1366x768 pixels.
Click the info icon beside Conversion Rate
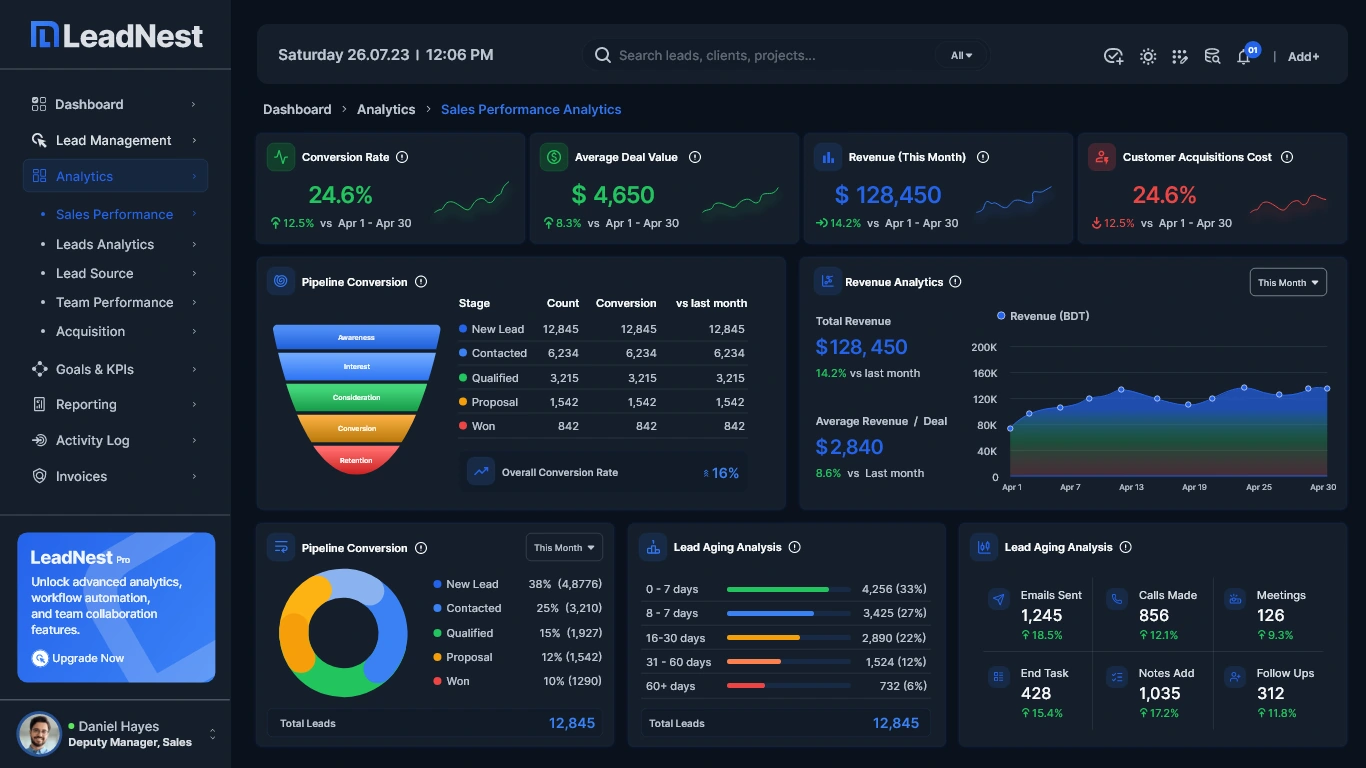tap(402, 157)
